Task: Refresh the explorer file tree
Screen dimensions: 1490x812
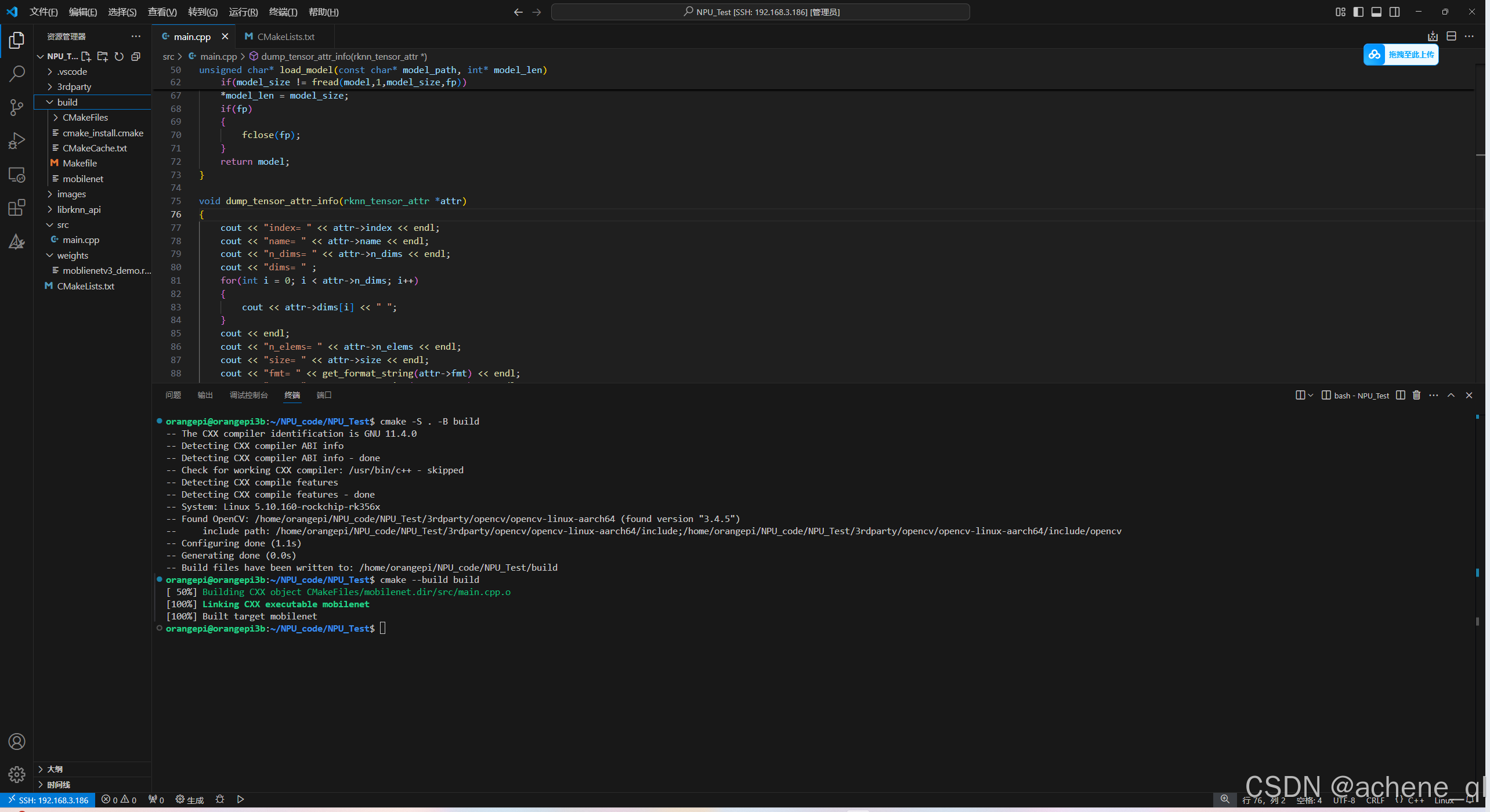Action: click(x=119, y=56)
